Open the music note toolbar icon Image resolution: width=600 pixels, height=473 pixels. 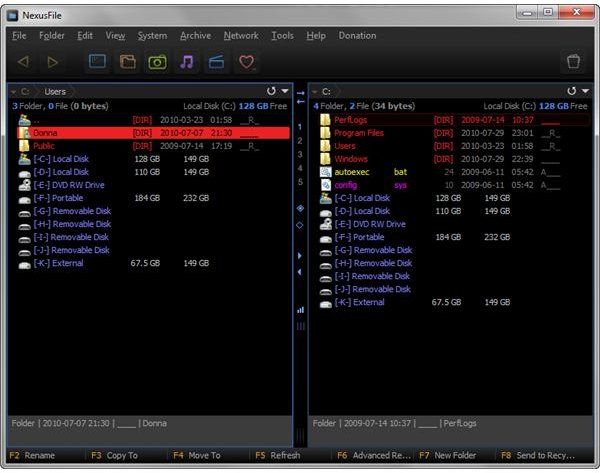tap(187, 61)
